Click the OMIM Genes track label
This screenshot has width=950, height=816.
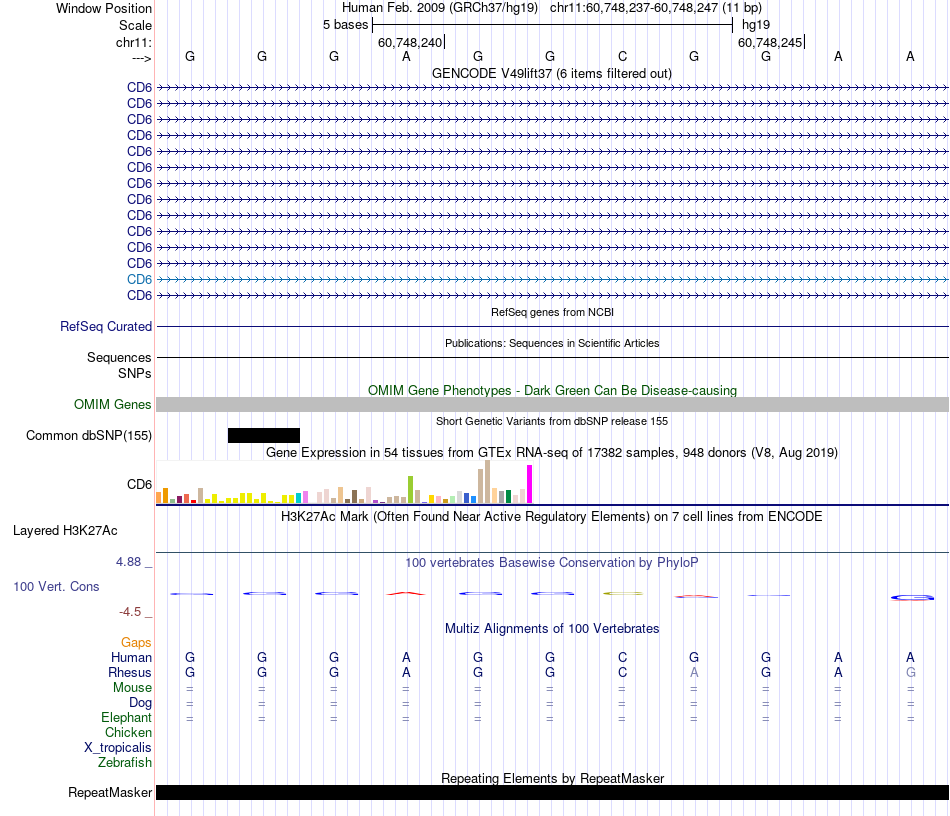coord(112,405)
